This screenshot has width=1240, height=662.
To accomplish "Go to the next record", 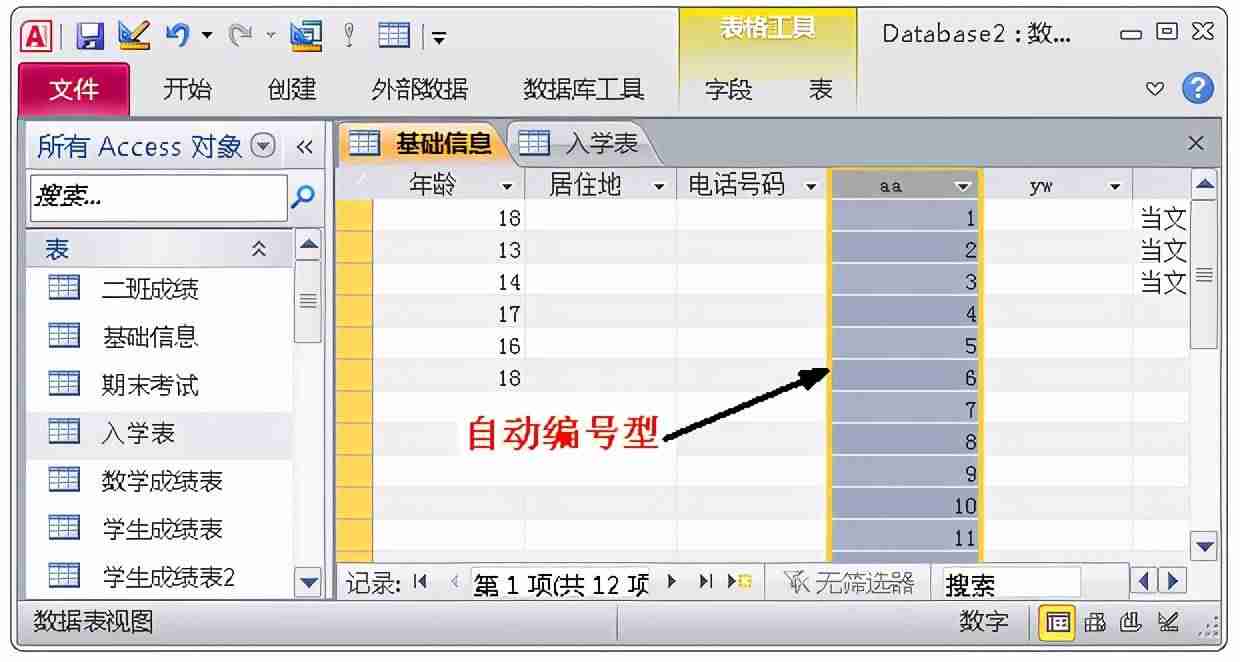I will pyautogui.click(x=672, y=582).
